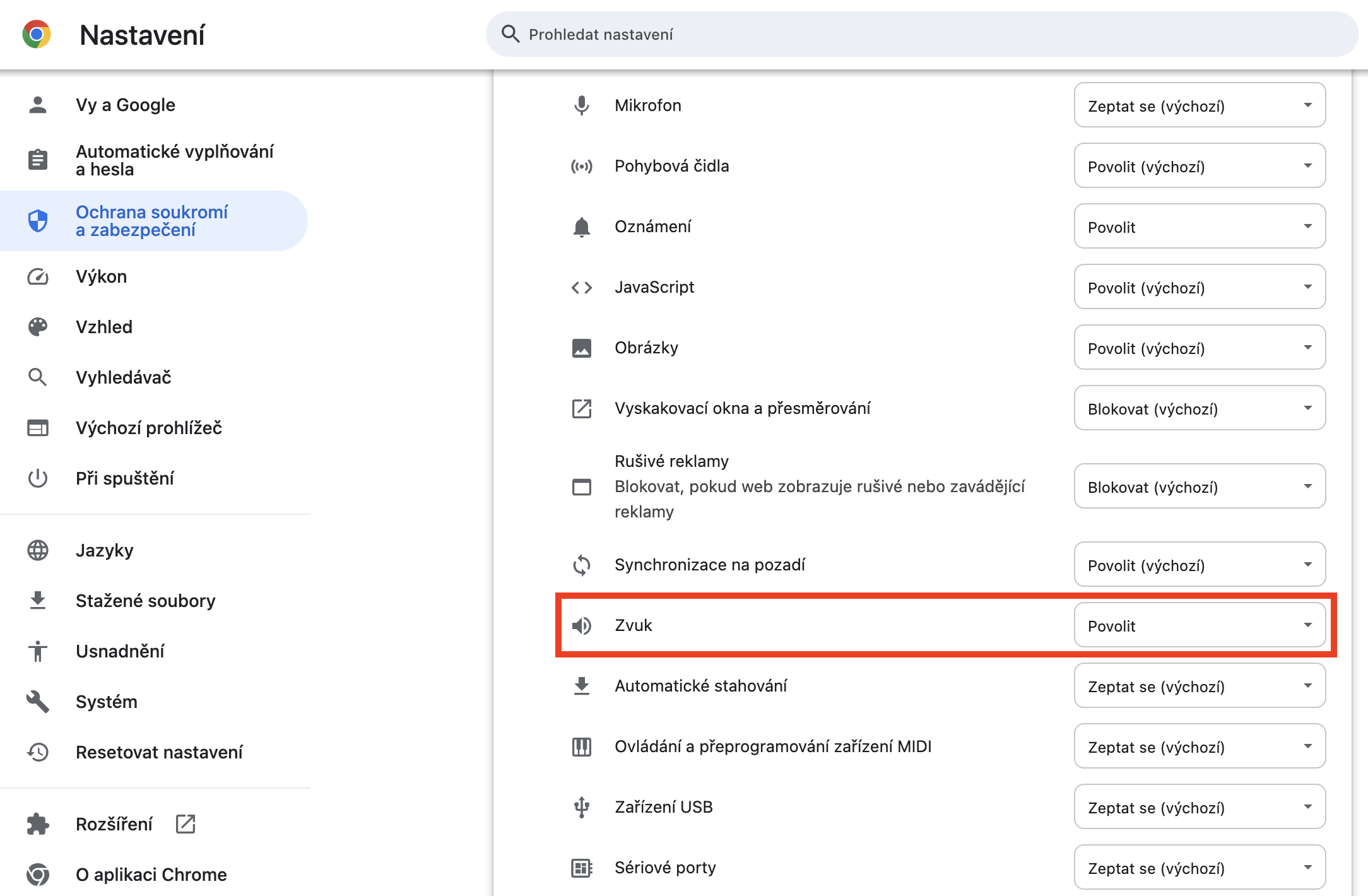The width and height of the screenshot is (1368, 896).
Task: Click the external link icon beside Rozšíření
Action: [186, 823]
